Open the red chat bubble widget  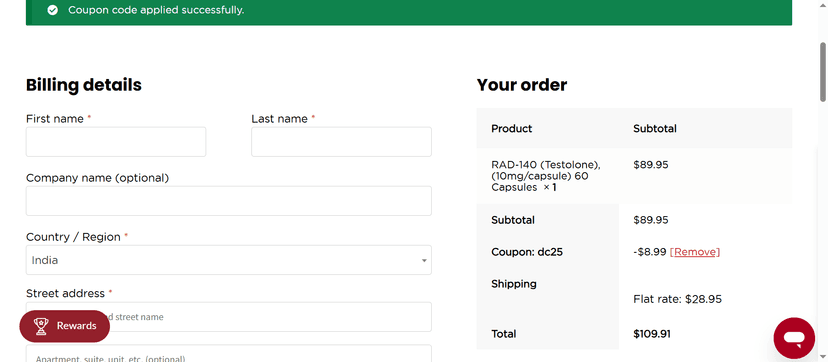pos(794,338)
